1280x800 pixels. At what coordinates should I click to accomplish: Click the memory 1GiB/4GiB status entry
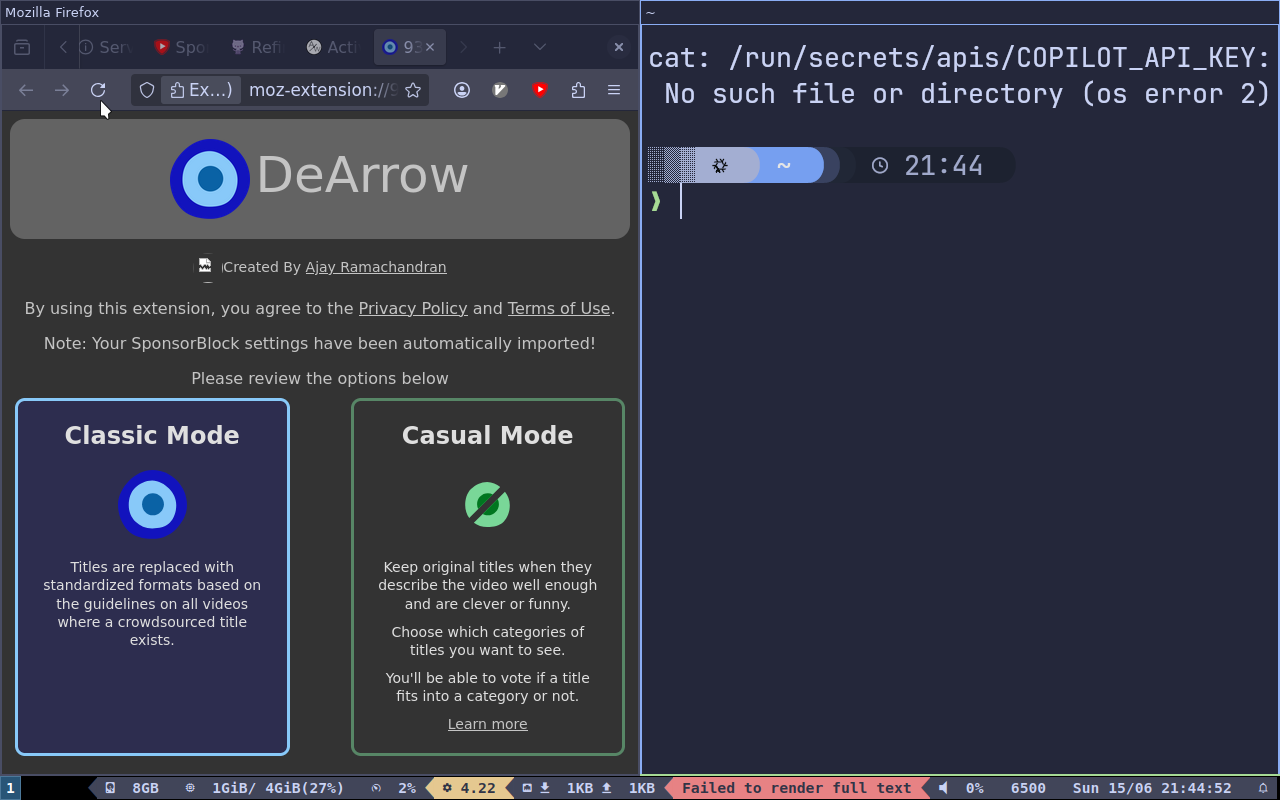(265, 788)
